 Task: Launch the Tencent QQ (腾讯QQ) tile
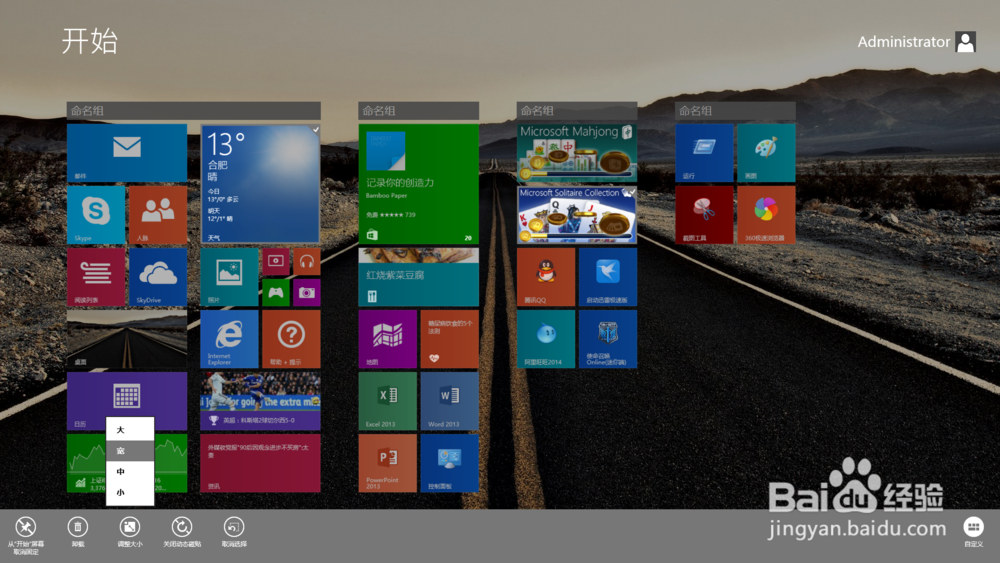pos(546,277)
